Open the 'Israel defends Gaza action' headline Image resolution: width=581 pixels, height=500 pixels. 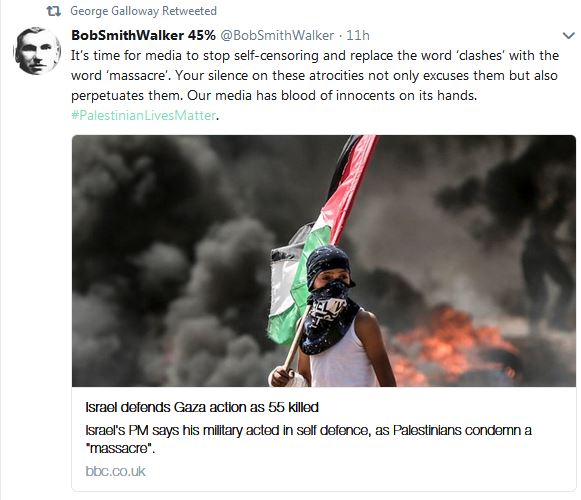coord(202,407)
